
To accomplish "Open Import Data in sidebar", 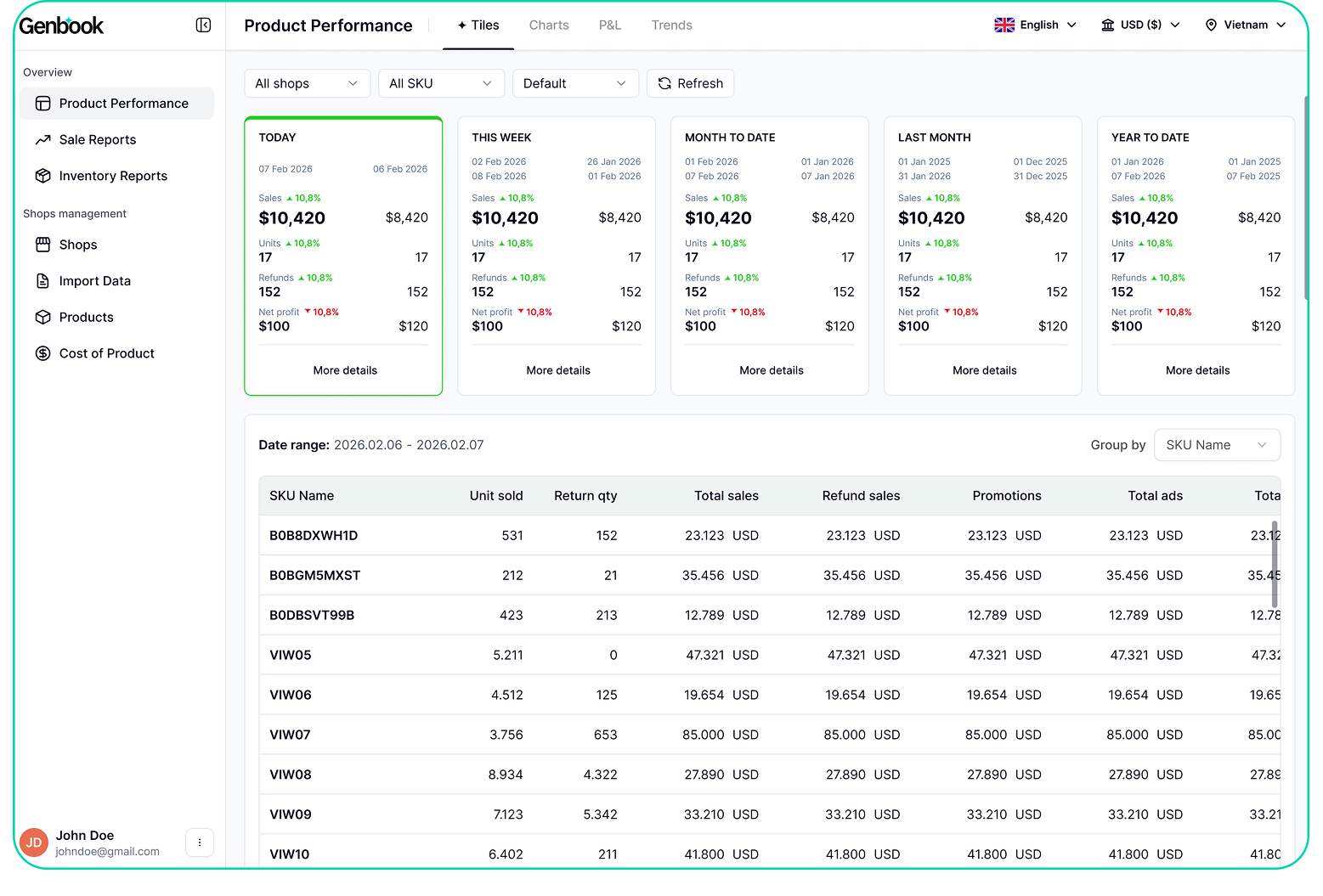I will tap(116, 281).
